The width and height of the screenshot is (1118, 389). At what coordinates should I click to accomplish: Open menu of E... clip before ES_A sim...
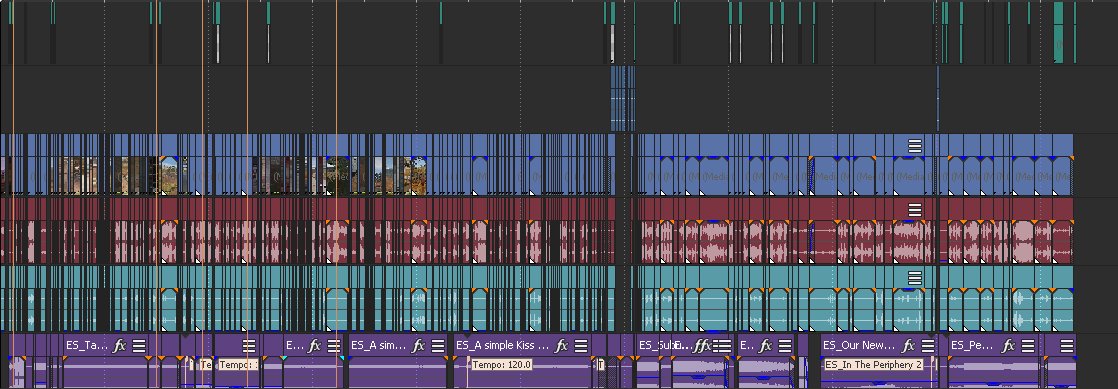[x=334, y=346]
